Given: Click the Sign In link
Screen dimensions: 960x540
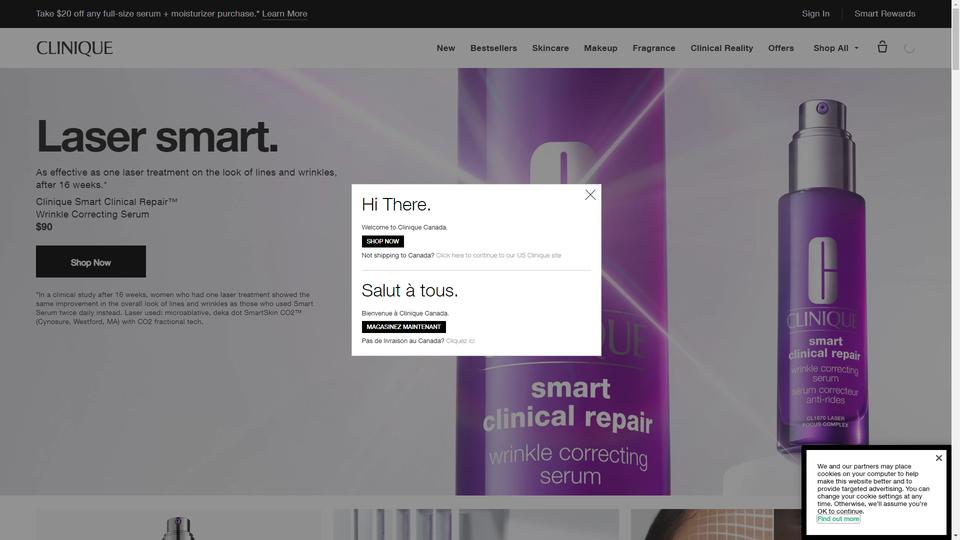Looking at the screenshot, I should pyautogui.click(x=816, y=13).
